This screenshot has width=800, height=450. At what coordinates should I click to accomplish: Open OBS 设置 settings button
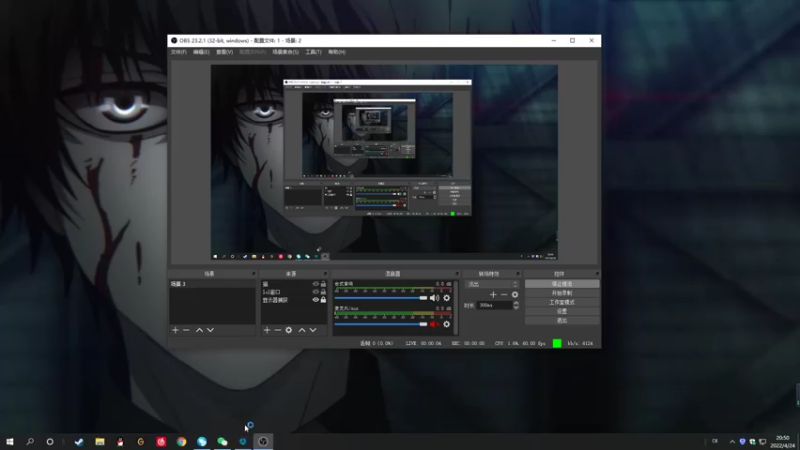[x=562, y=311]
